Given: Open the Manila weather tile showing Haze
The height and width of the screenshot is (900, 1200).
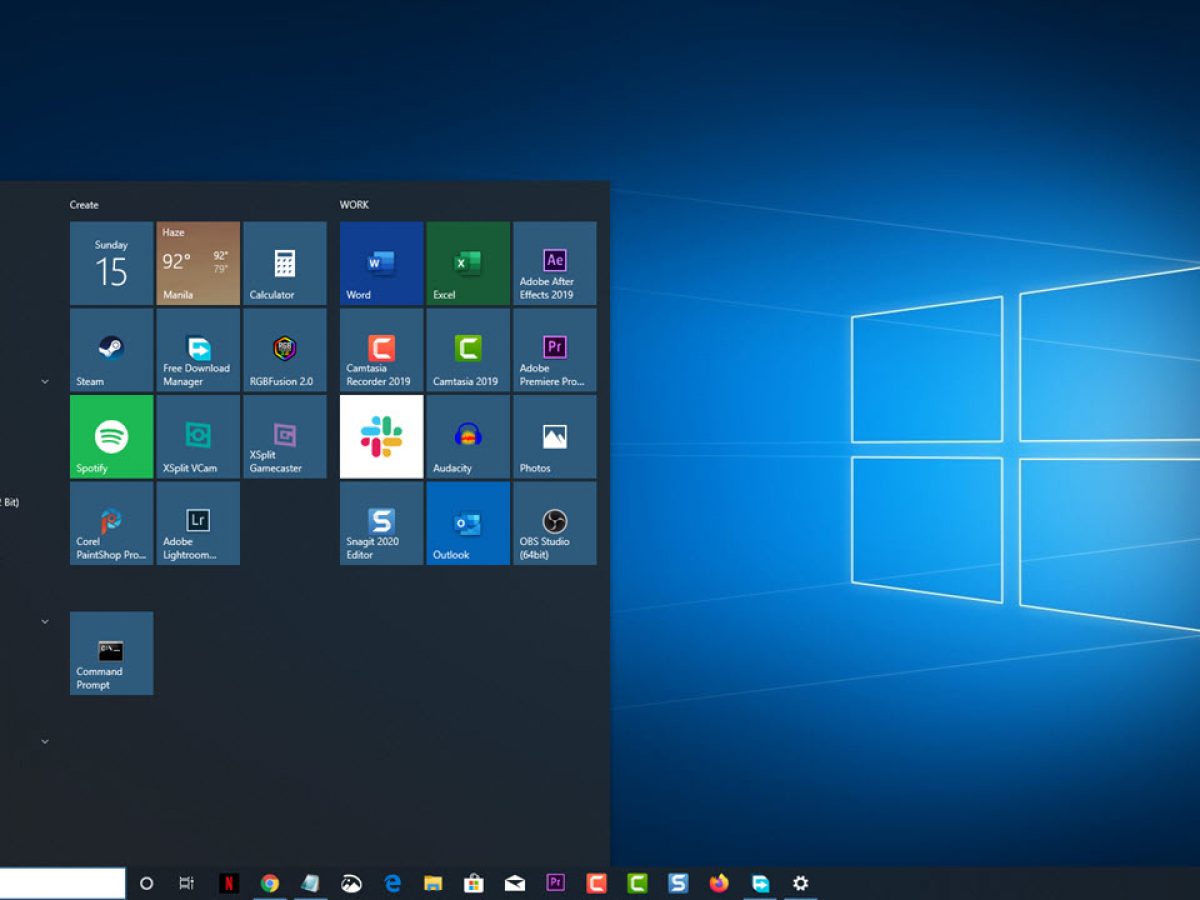Looking at the screenshot, I should [x=198, y=263].
